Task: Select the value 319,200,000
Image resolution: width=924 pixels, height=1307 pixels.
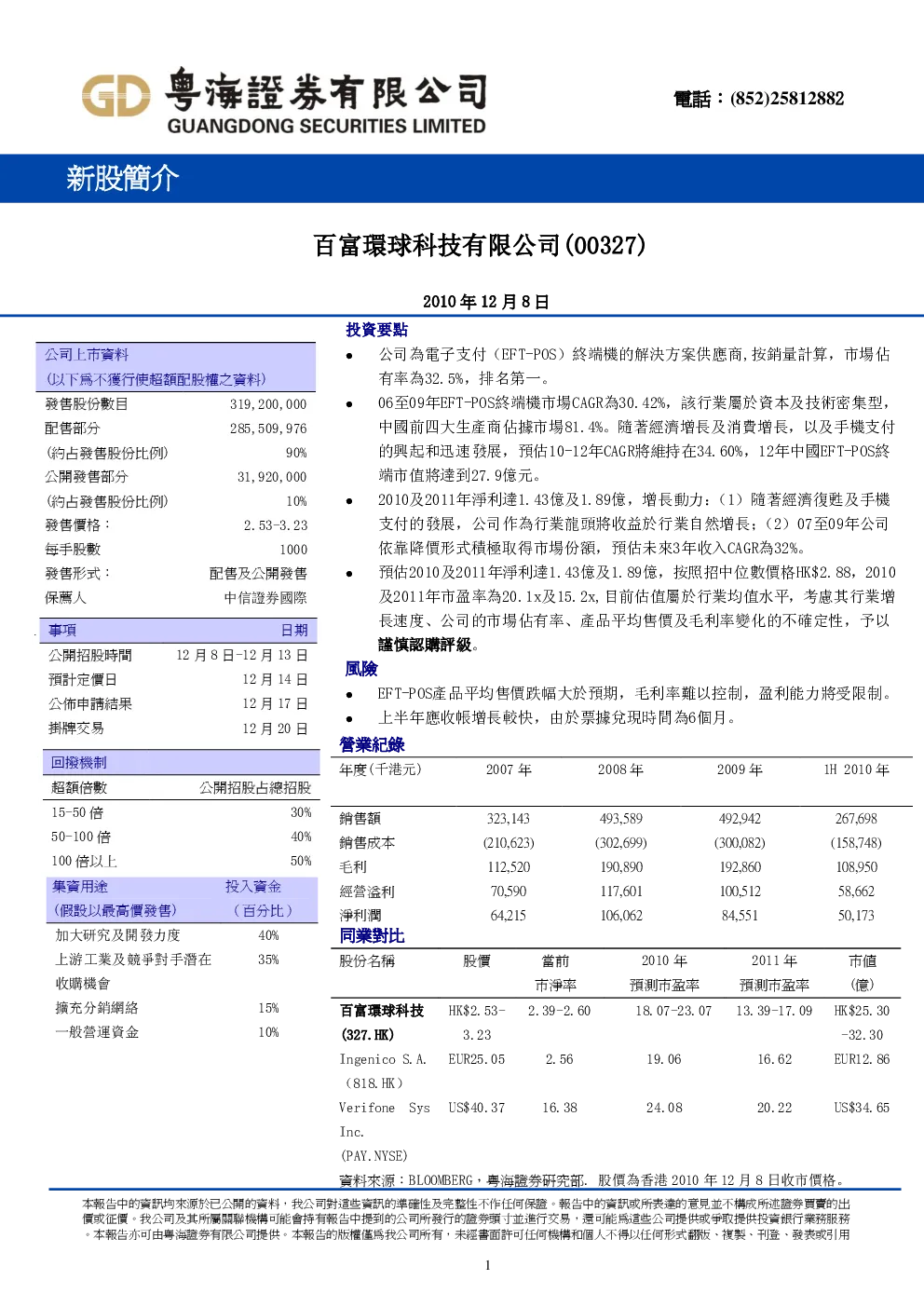Action: (x=268, y=404)
